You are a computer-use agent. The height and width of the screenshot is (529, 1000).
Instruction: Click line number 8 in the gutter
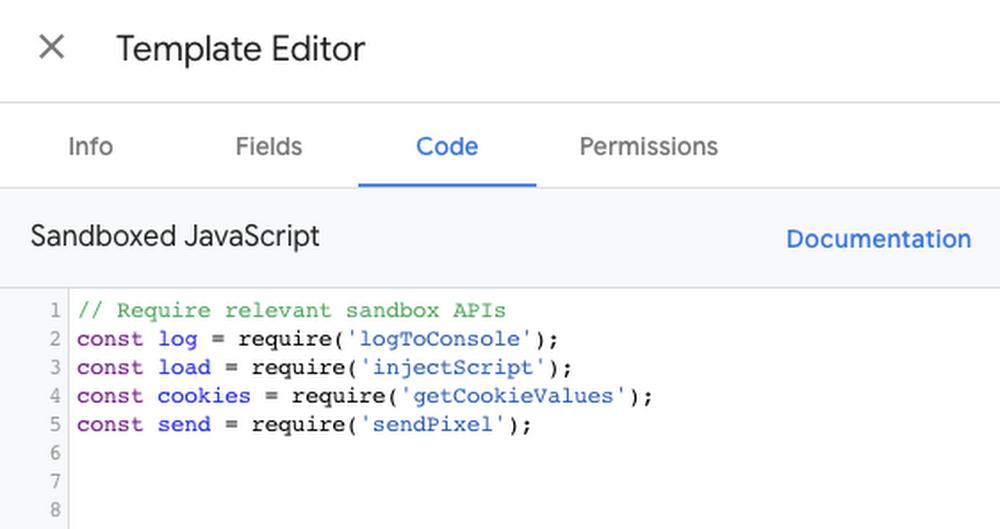pyautogui.click(x=55, y=510)
